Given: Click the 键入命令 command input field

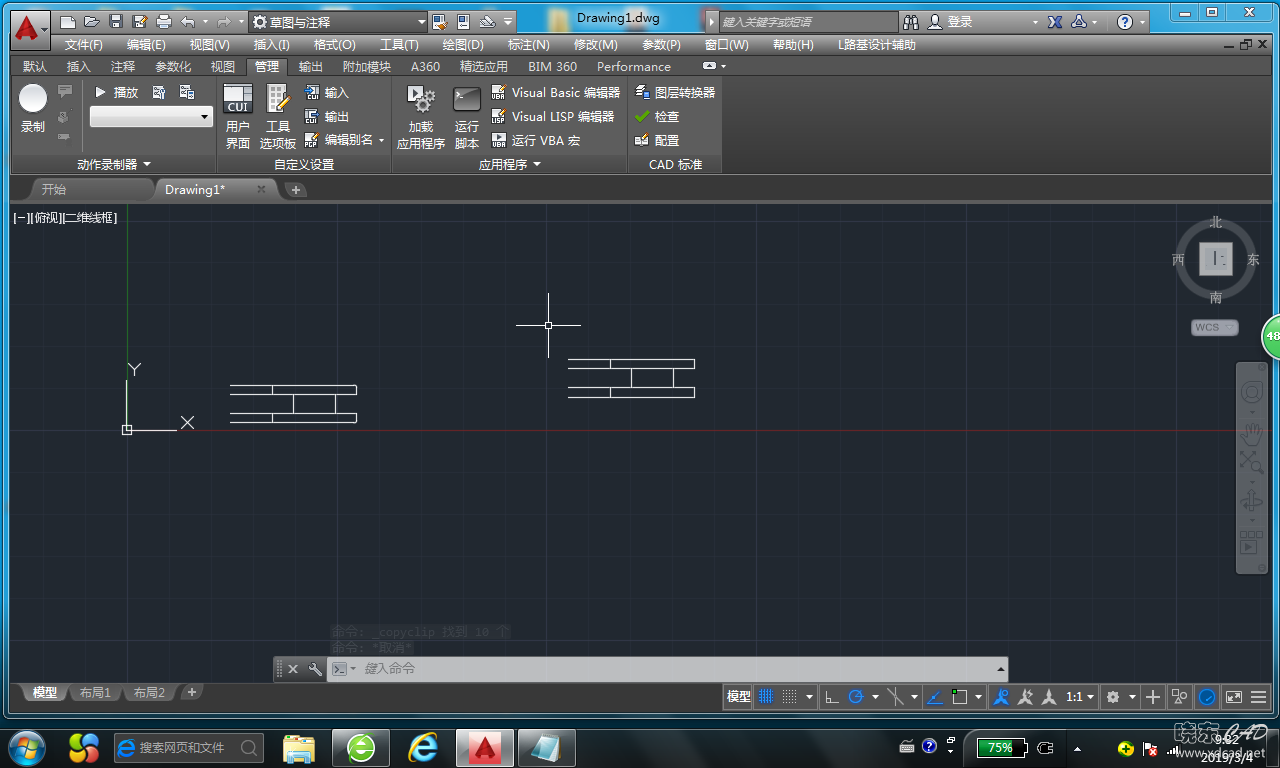Looking at the screenshot, I should point(680,669).
